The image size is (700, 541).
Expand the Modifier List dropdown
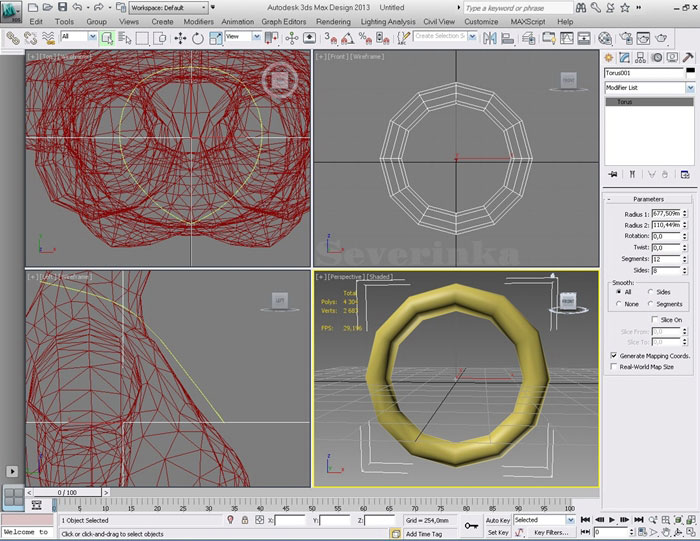click(688, 88)
